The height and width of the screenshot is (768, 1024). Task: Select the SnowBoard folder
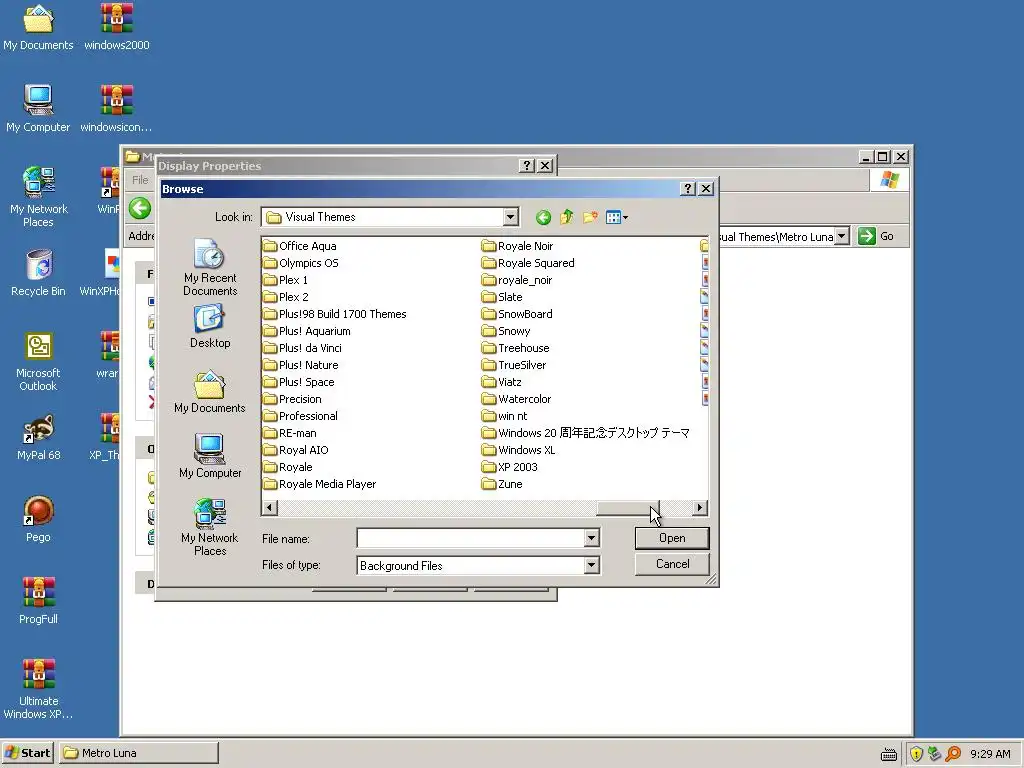point(517,314)
